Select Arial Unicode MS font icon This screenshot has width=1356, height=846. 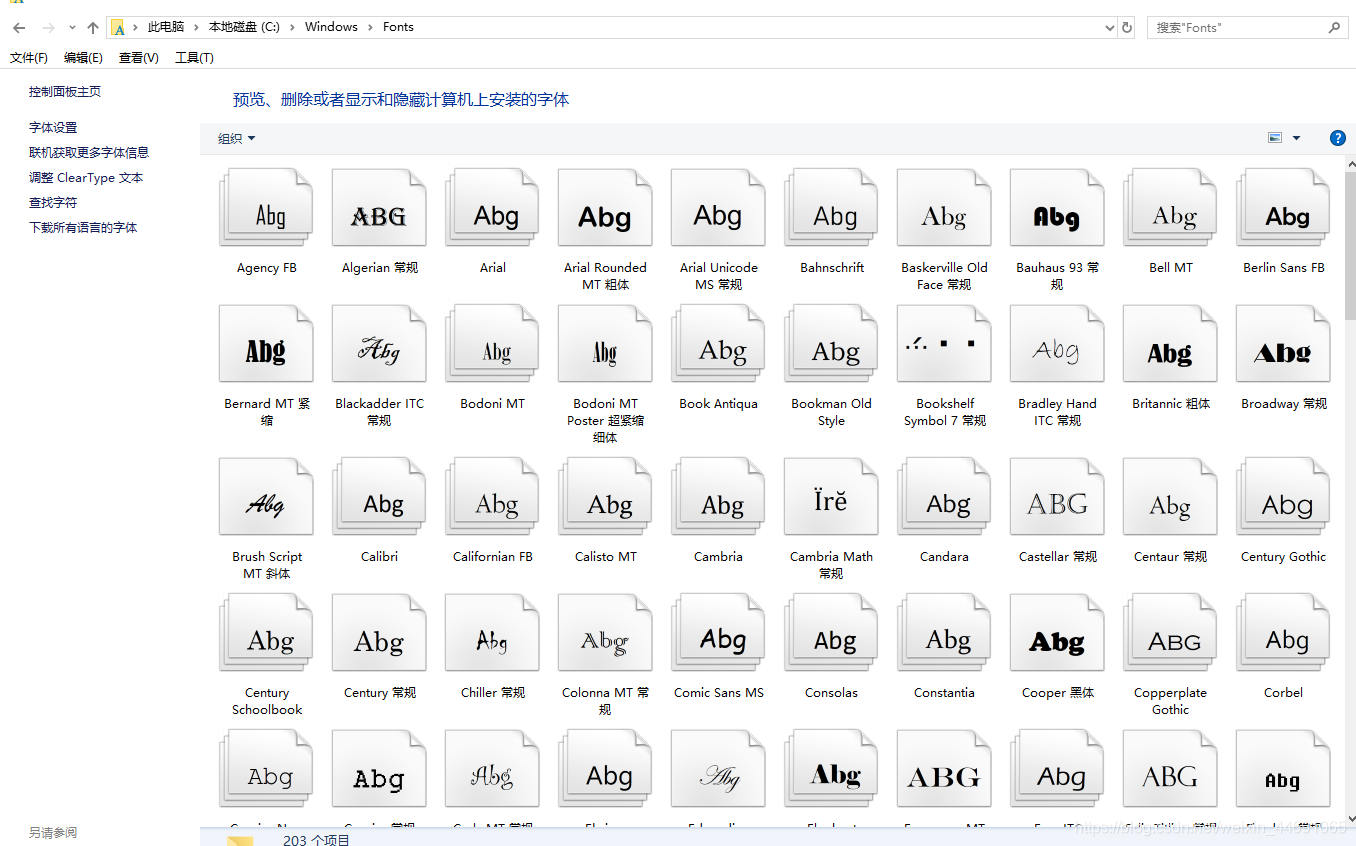[718, 208]
